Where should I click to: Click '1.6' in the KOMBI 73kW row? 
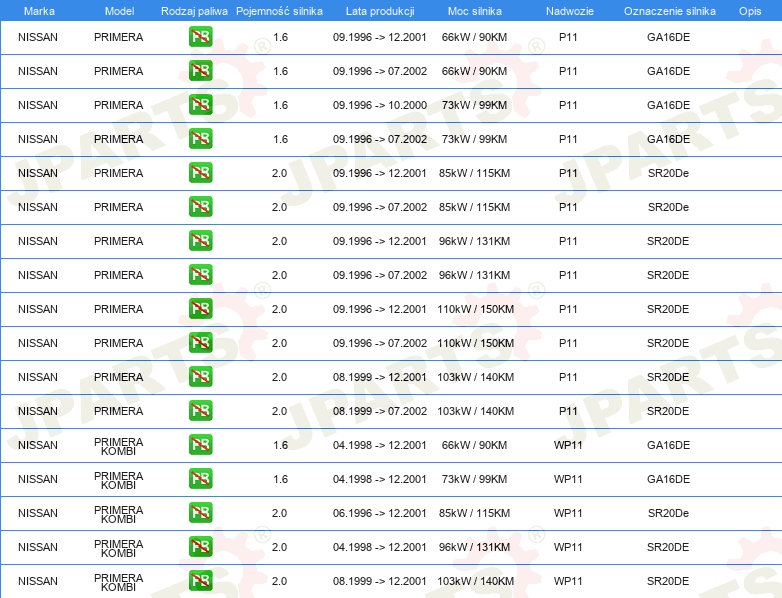280,479
